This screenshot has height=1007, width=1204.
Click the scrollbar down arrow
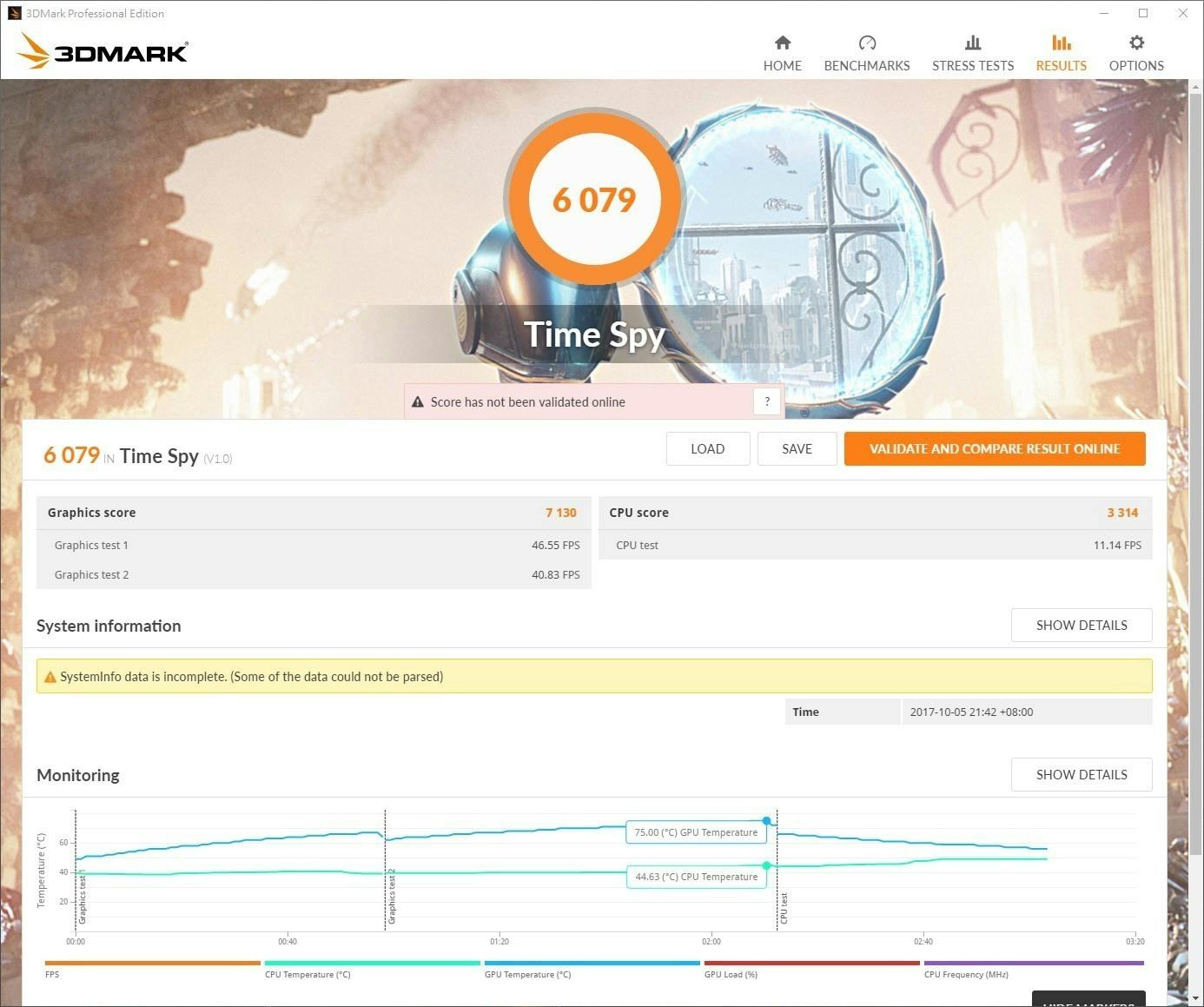1195,998
